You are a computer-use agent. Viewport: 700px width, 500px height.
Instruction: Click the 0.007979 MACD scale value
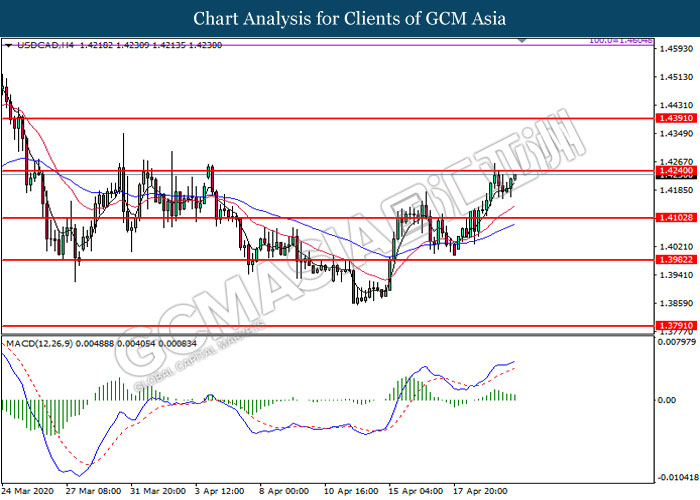(677, 342)
